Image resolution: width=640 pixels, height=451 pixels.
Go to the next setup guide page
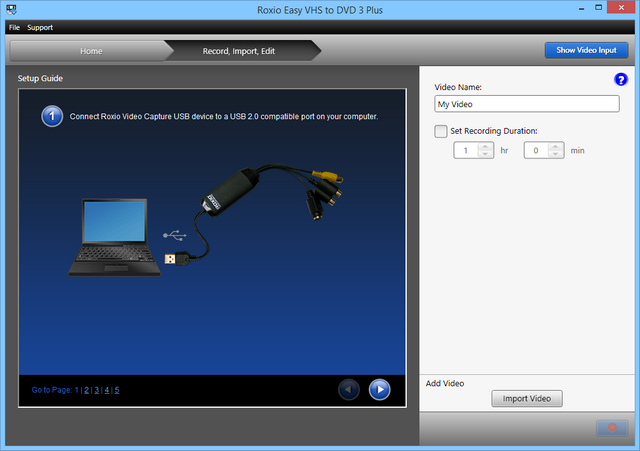(x=379, y=389)
